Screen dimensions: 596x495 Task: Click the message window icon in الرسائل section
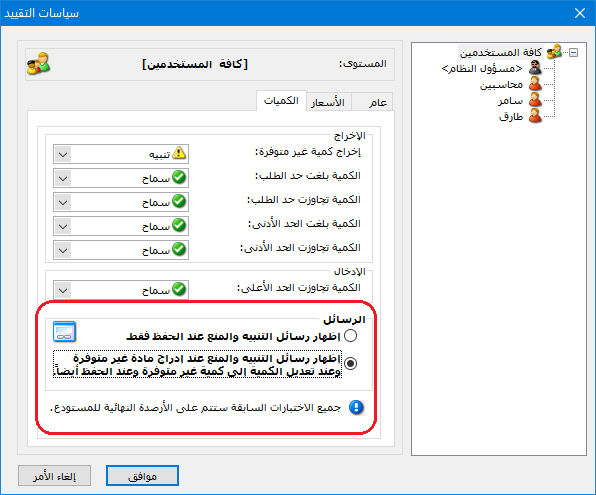coord(64,332)
